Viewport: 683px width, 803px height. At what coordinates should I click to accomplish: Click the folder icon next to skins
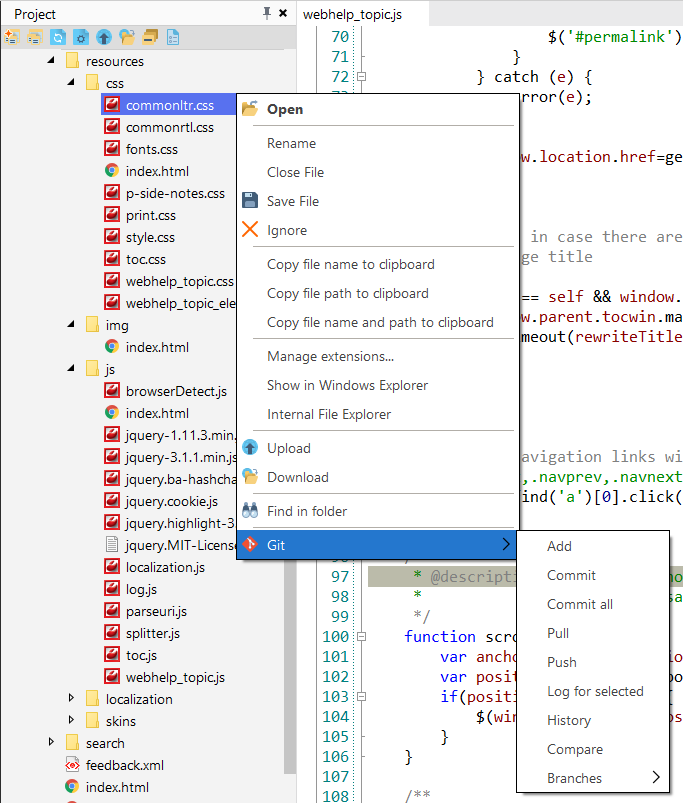point(92,721)
